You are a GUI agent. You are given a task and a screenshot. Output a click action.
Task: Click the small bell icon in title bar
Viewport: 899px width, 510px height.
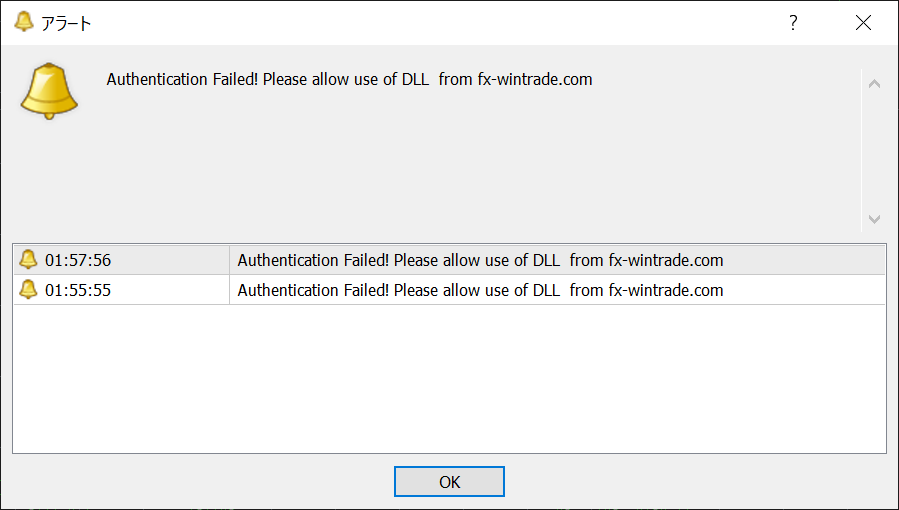point(24,22)
